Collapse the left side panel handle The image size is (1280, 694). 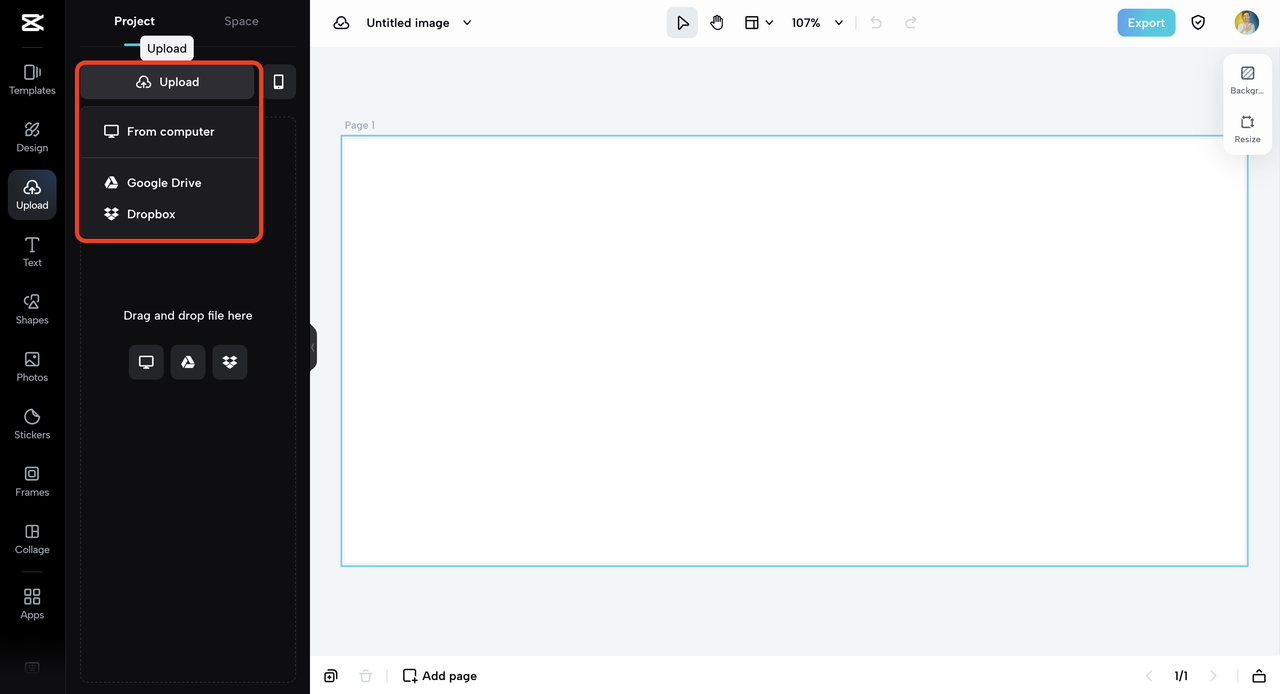click(x=313, y=347)
